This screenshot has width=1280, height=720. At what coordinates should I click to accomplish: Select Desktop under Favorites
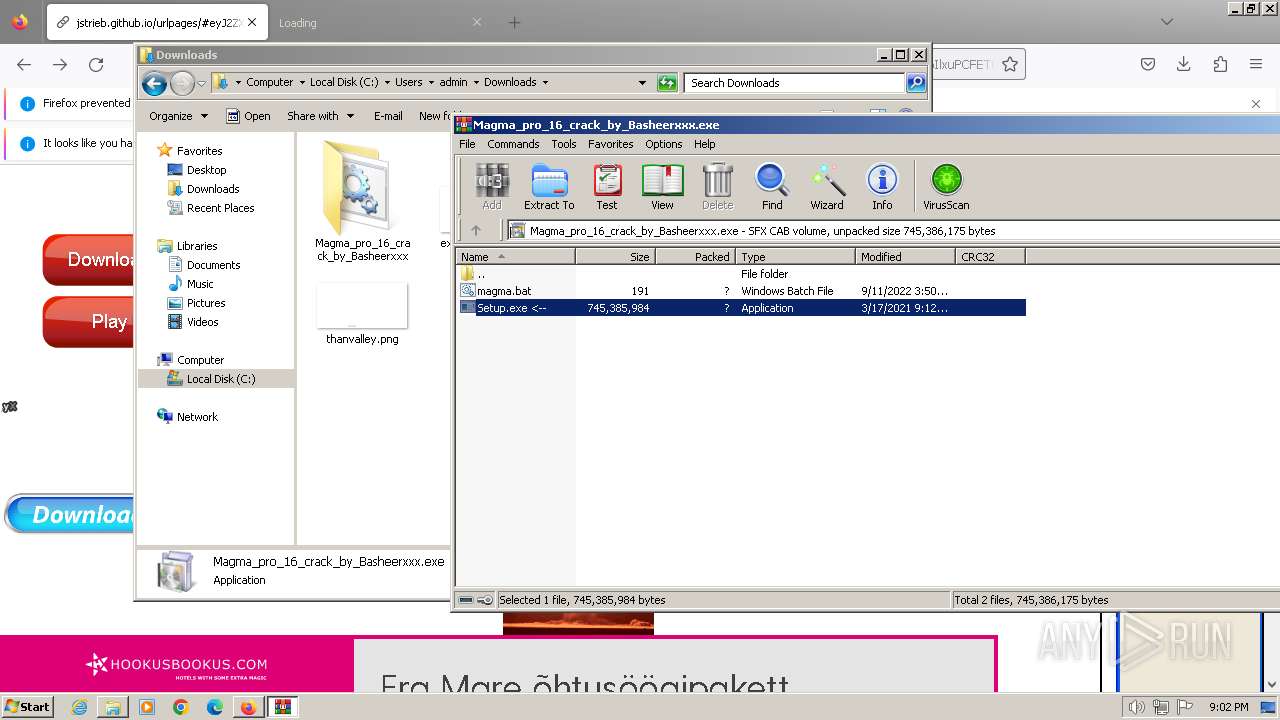[x=197, y=170]
